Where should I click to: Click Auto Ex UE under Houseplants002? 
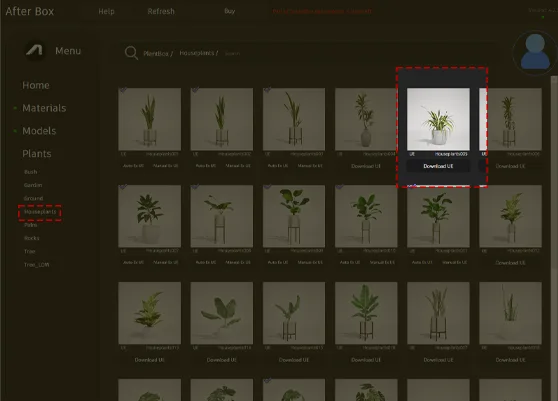click(206, 166)
